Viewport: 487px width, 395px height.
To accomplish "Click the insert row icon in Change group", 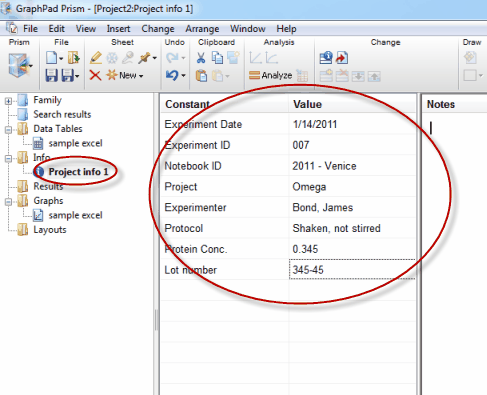I will (x=326, y=76).
